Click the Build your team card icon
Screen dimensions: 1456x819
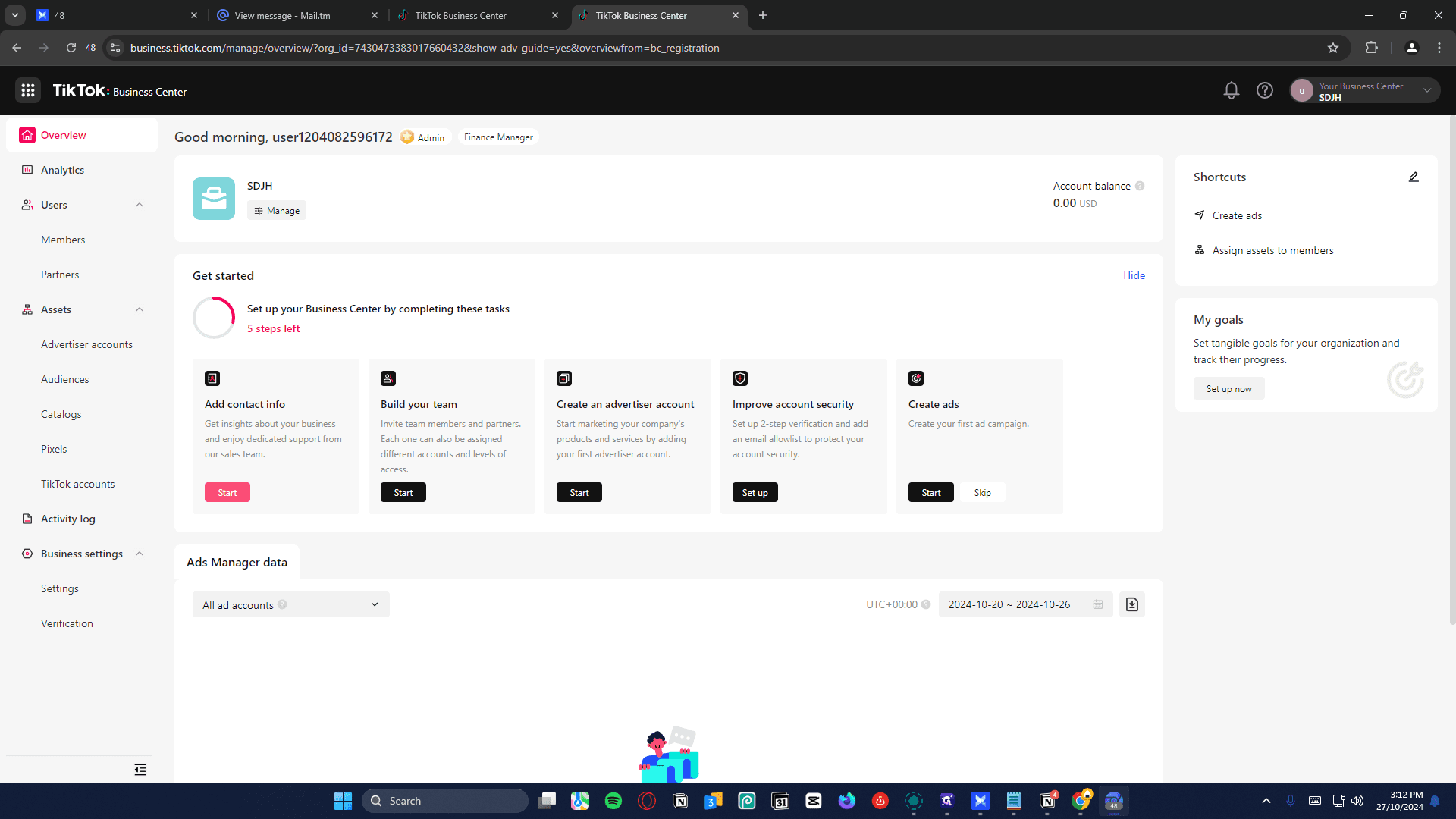coord(388,378)
